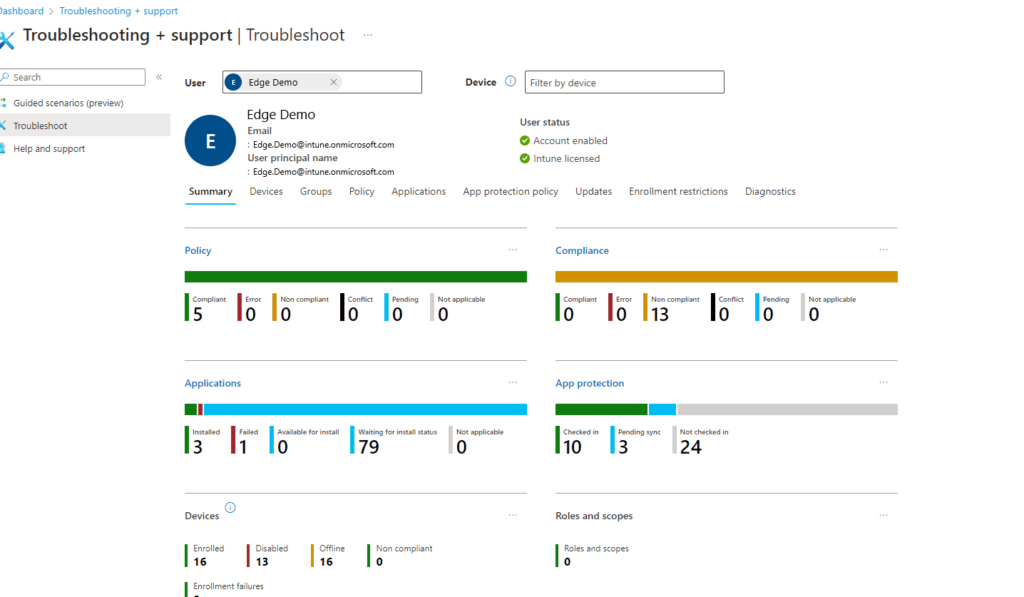Open the Applications card ellipsis menu

pos(512,382)
